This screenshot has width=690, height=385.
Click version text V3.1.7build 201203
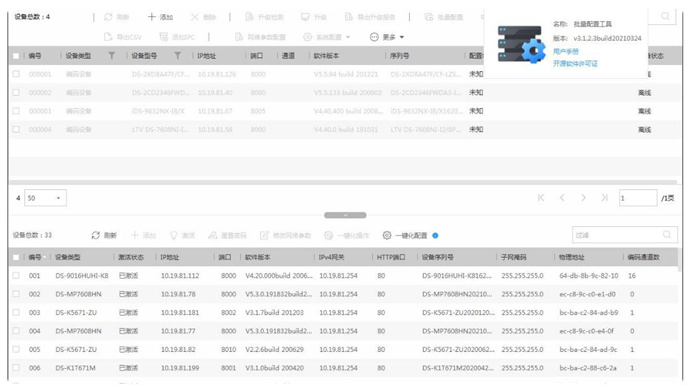275,312
